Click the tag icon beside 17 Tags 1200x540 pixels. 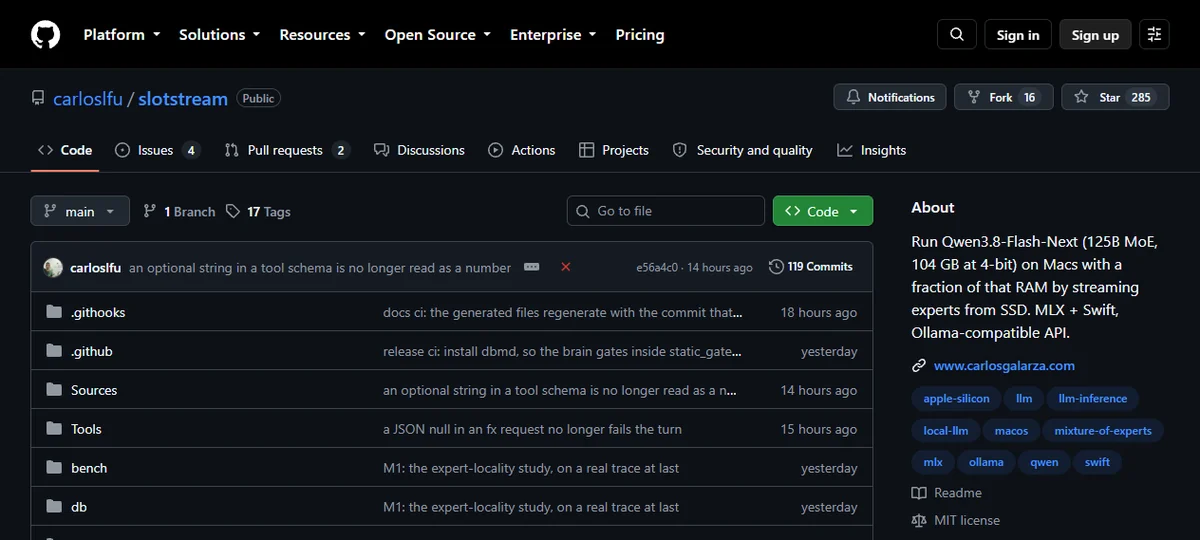point(233,211)
